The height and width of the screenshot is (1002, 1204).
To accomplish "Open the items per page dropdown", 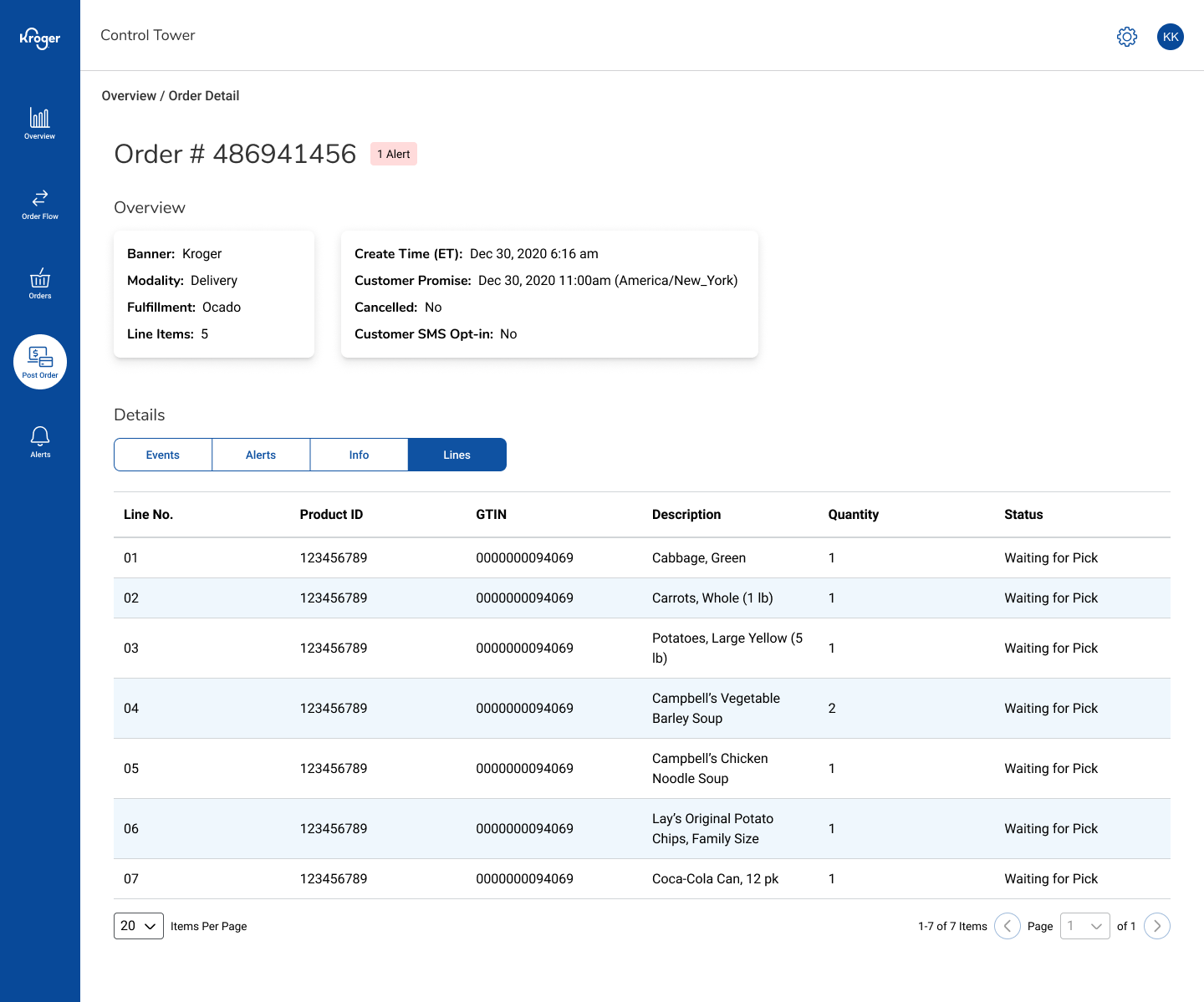I will point(139,926).
